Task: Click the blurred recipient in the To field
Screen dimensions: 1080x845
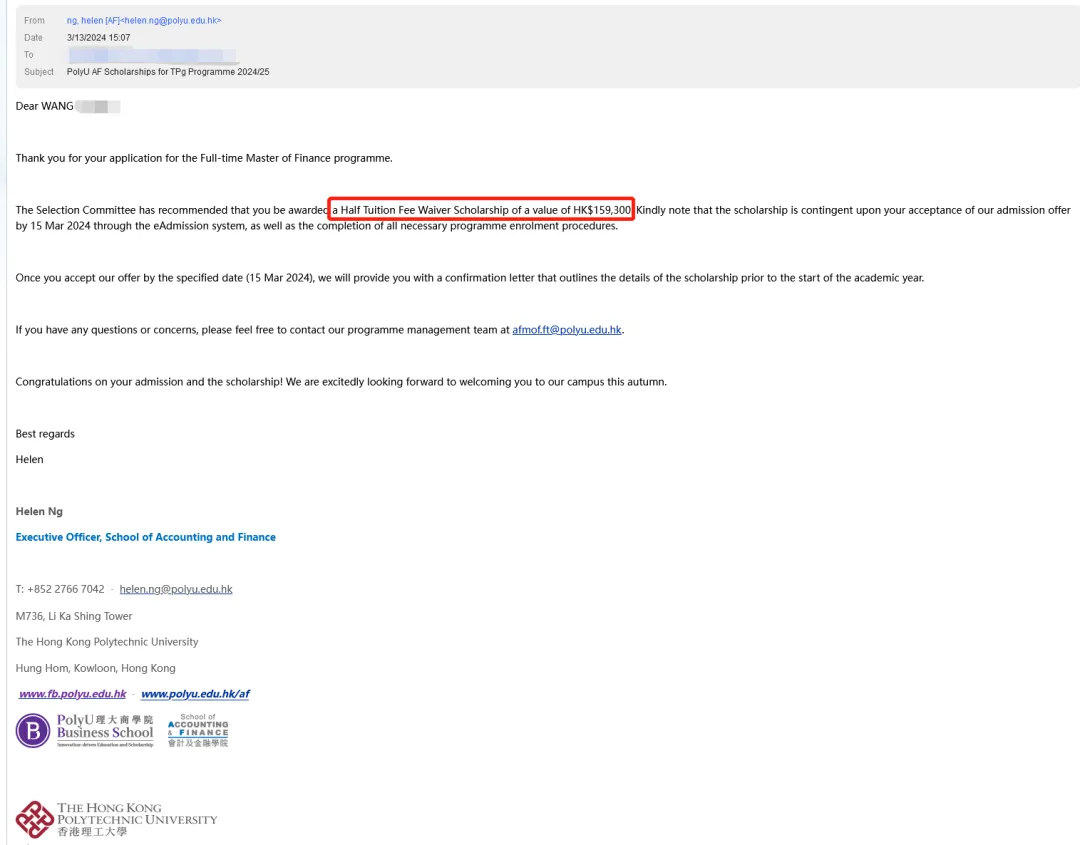Action: (152, 55)
